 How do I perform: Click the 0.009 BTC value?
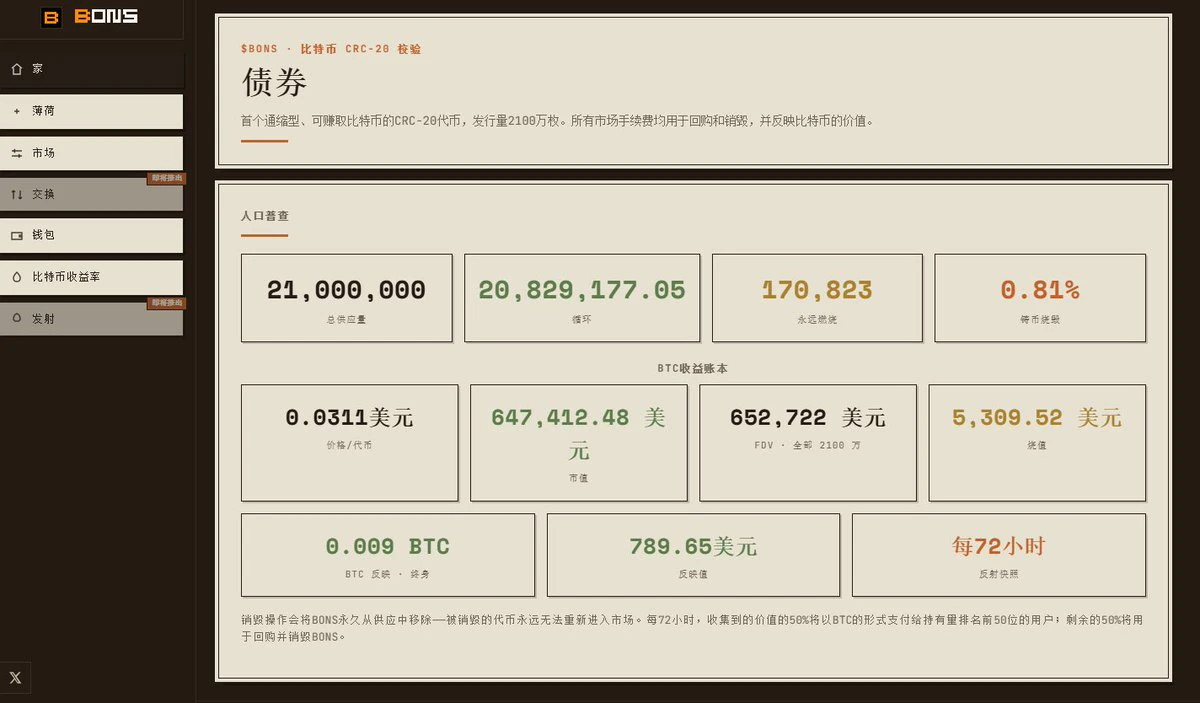click(x=388, y=546)
